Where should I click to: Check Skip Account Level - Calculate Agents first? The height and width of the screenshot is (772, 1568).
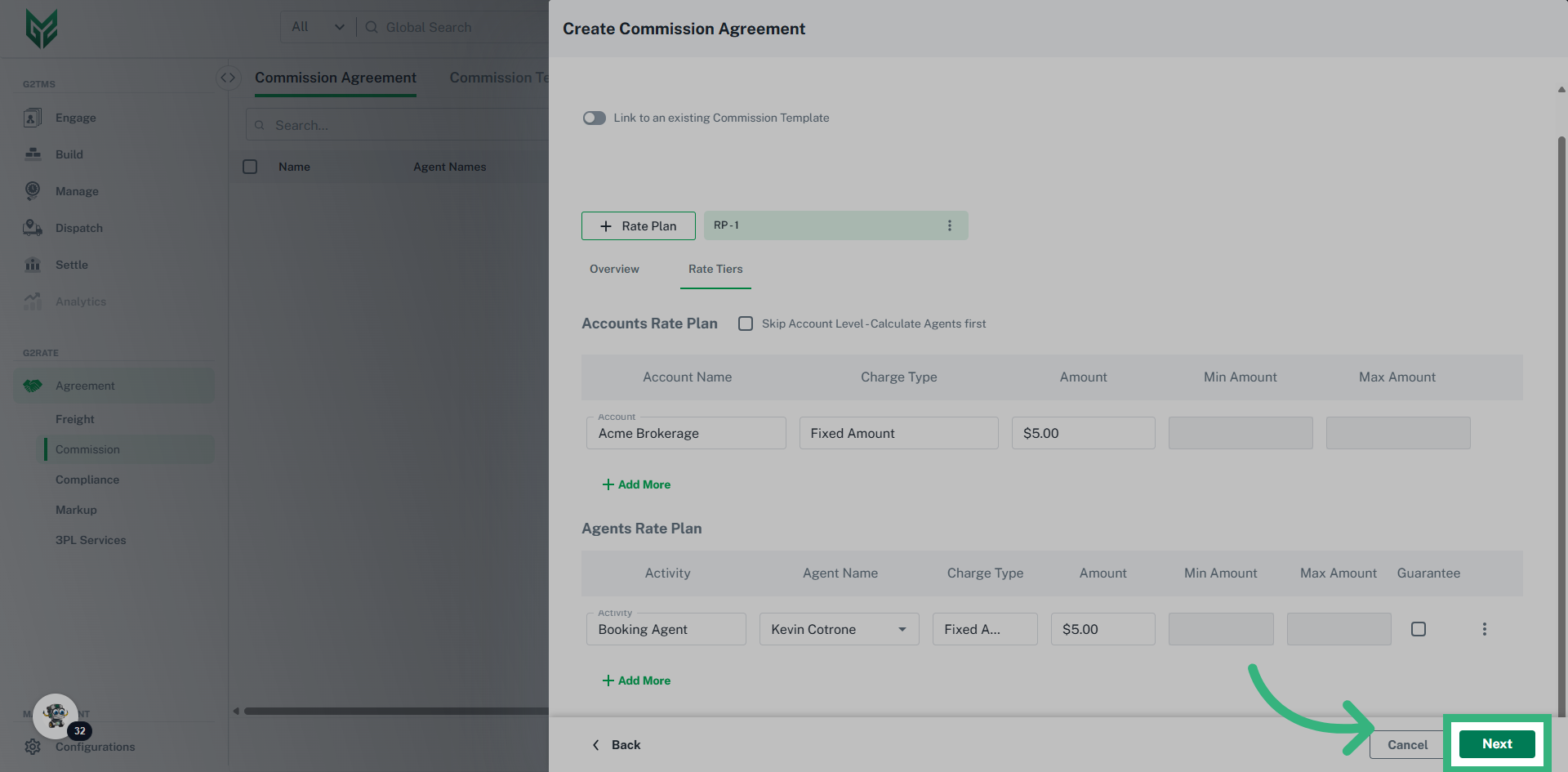(x=745, y=324)
